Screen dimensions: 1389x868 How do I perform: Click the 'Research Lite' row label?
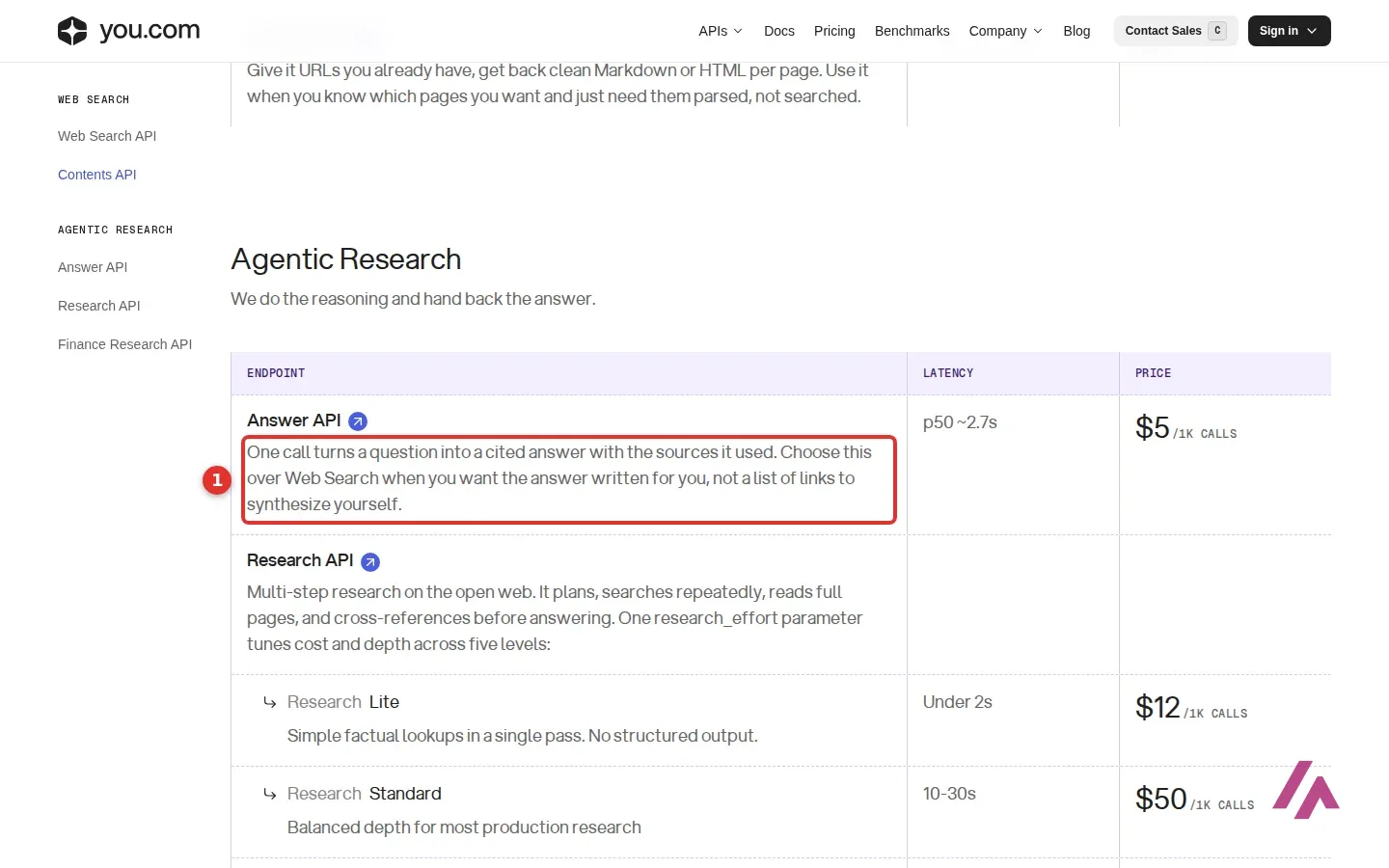click(x=343, y=702)
